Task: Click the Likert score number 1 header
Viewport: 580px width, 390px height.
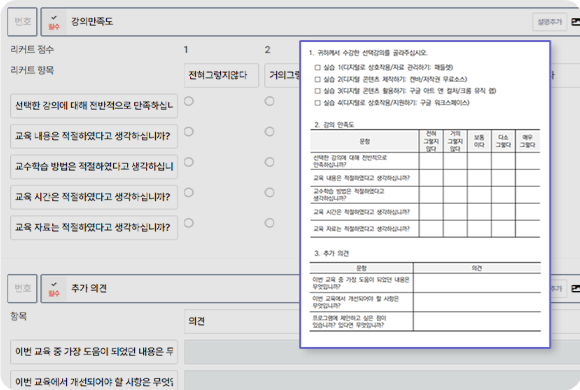Action: (186, 50)
